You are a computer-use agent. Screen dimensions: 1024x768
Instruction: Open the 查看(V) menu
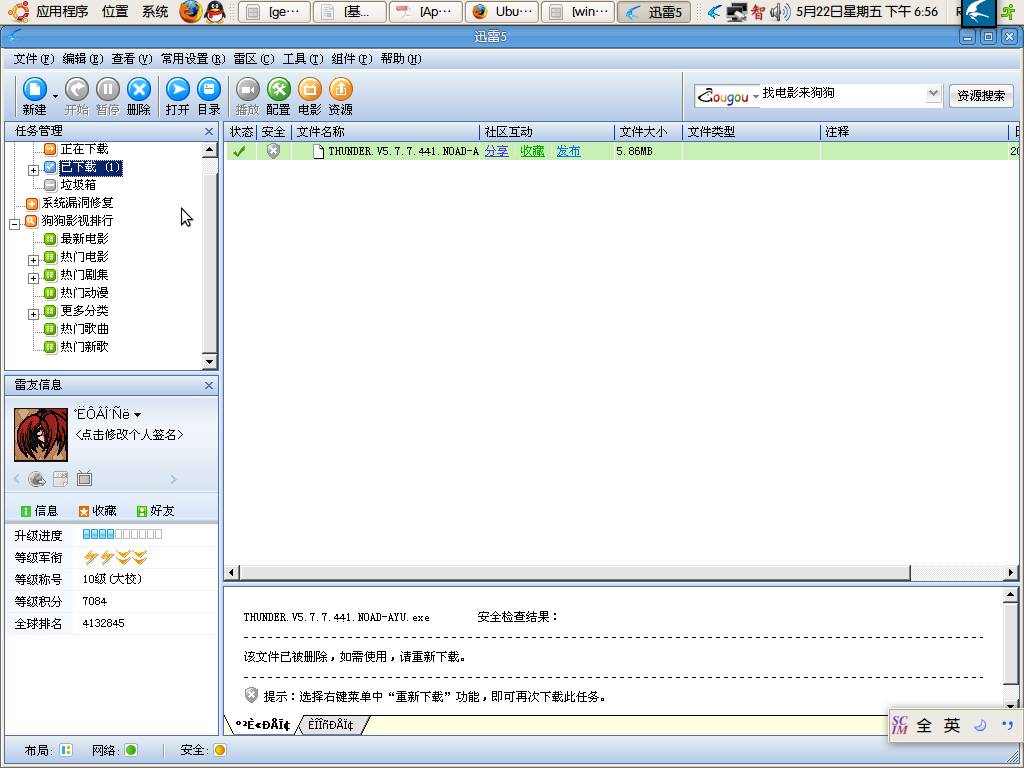131,59
